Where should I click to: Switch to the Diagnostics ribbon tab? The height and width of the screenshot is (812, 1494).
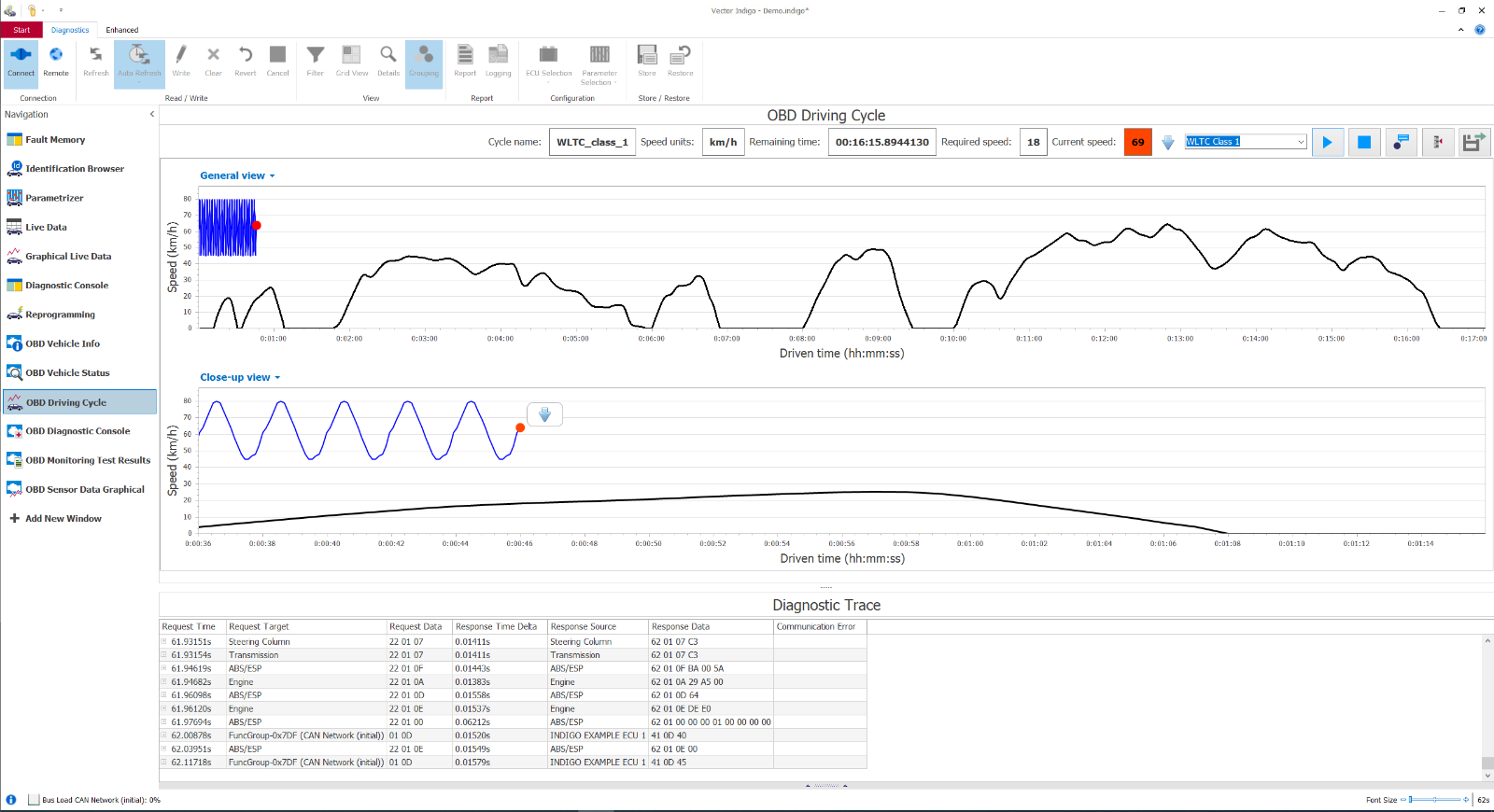(x=70, y=30)
